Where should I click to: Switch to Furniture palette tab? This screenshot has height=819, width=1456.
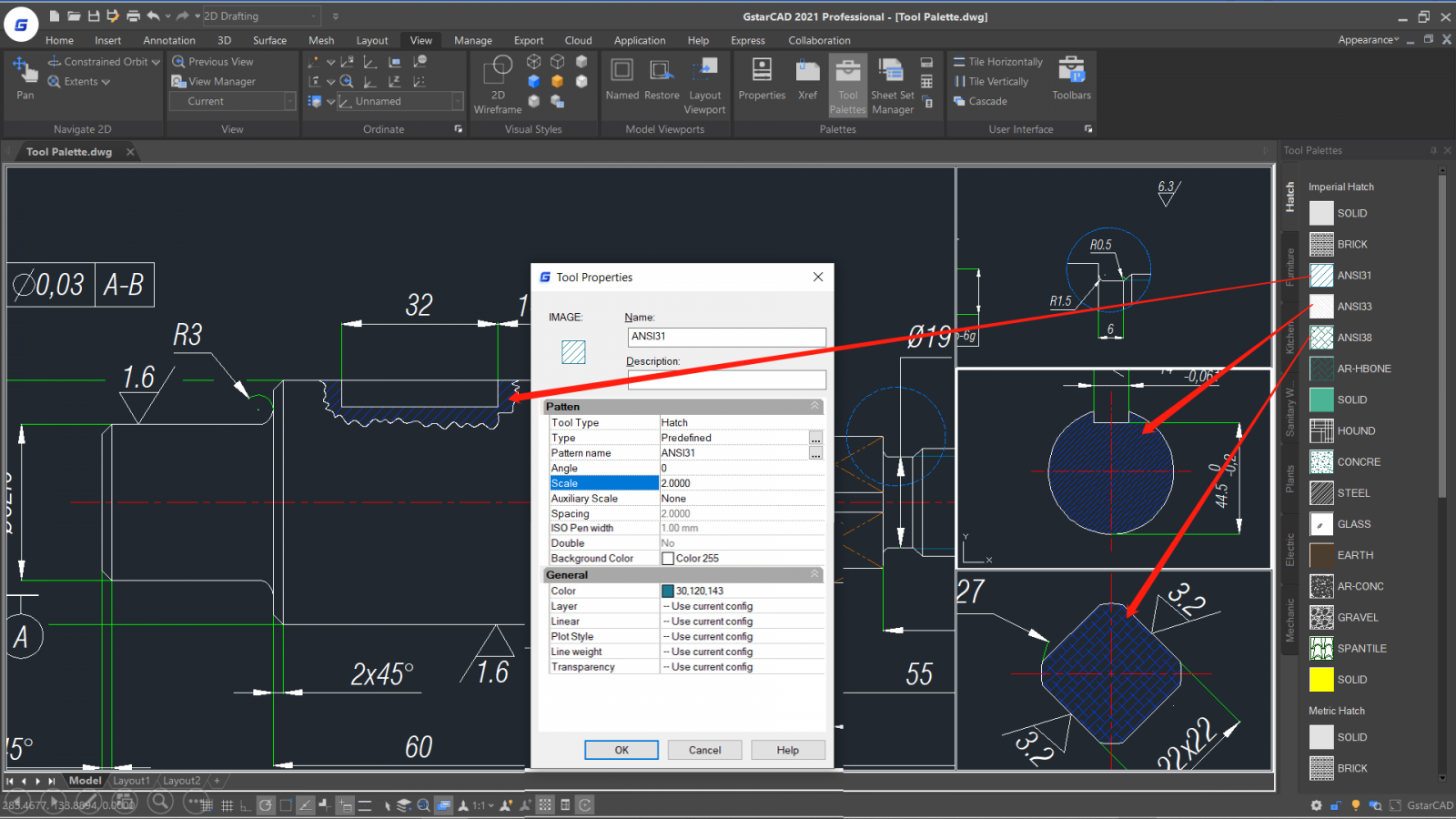[x=1289, y=267]
